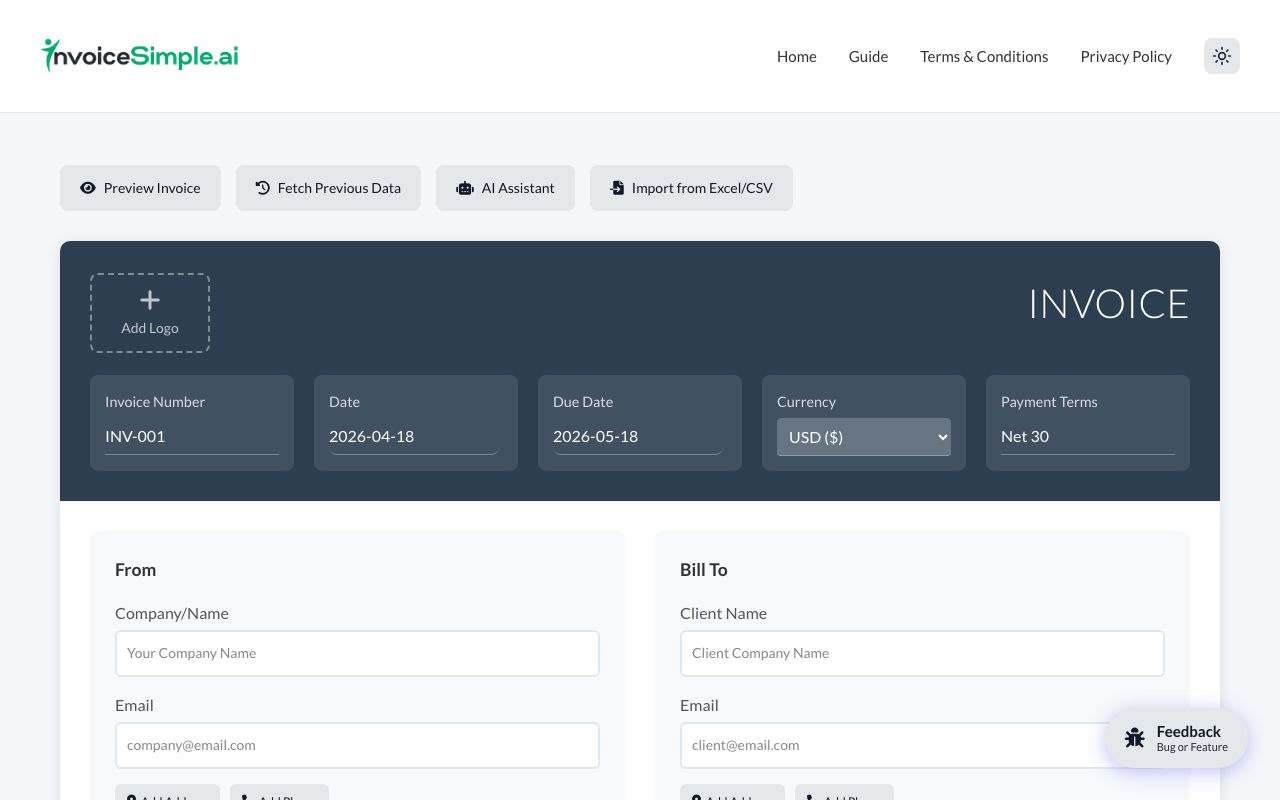Open the Guide page
Viewport: 1280px width, 800px height.
(868, 56)
